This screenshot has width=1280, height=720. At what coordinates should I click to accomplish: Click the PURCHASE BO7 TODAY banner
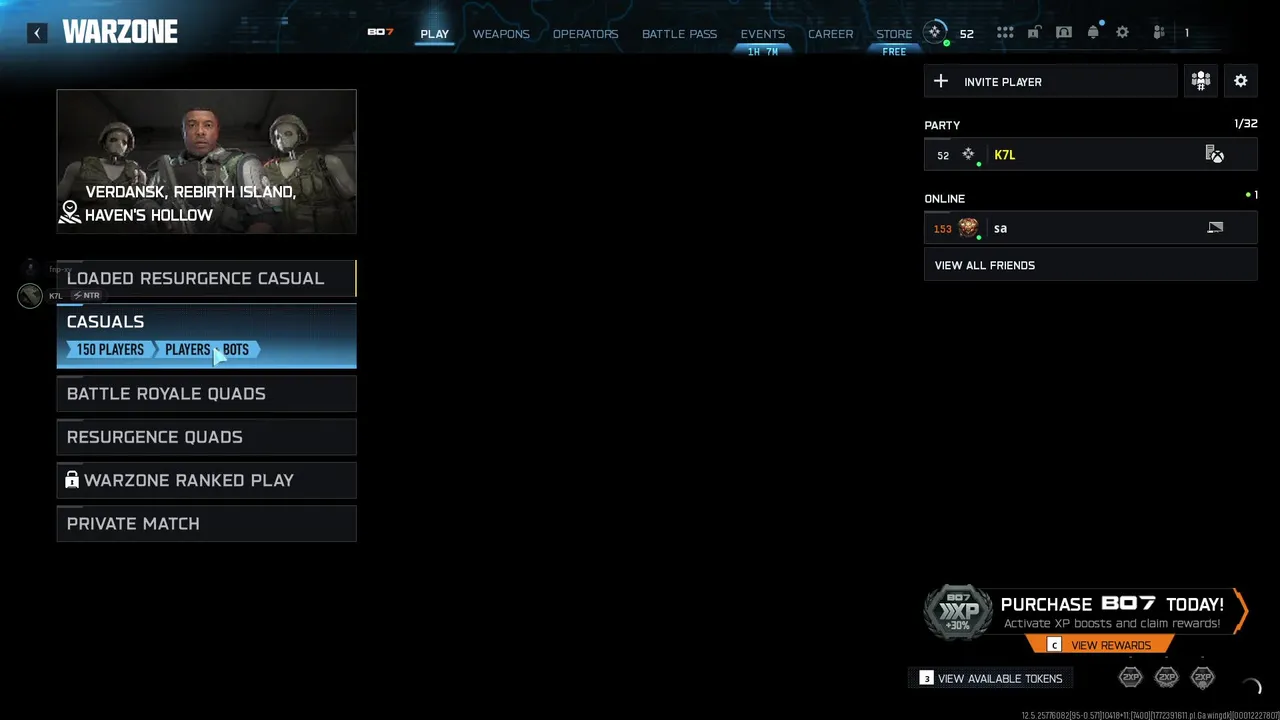[x=1085, y=613]
